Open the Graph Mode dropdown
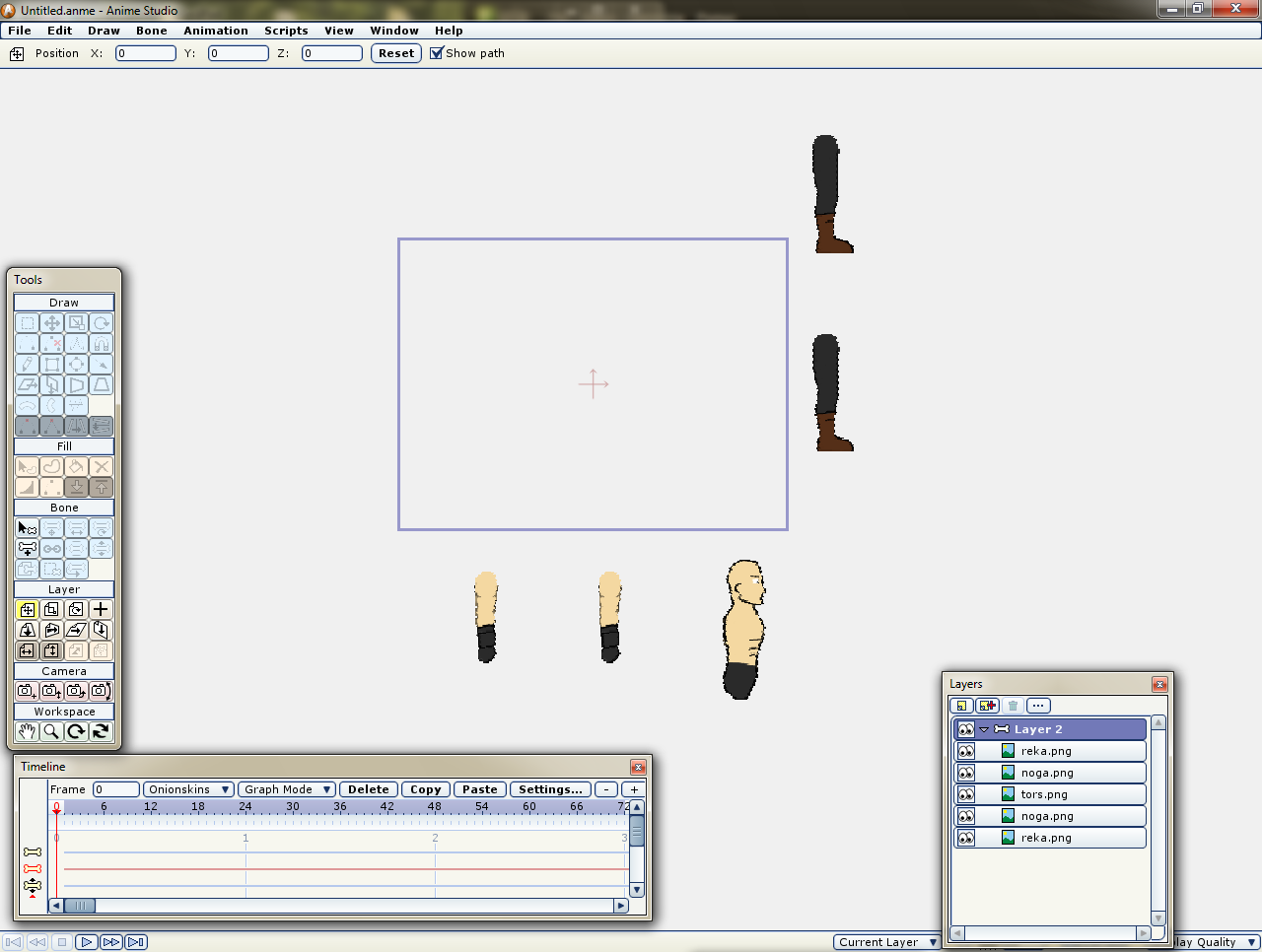1262x952 pixels. (286, 789)
